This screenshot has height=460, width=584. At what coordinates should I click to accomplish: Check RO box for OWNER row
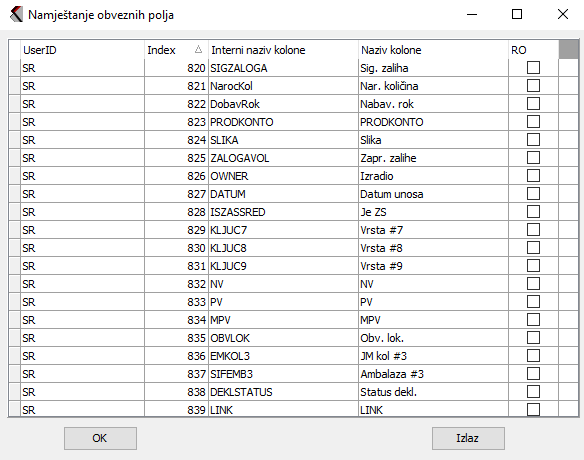pos(533,176)
